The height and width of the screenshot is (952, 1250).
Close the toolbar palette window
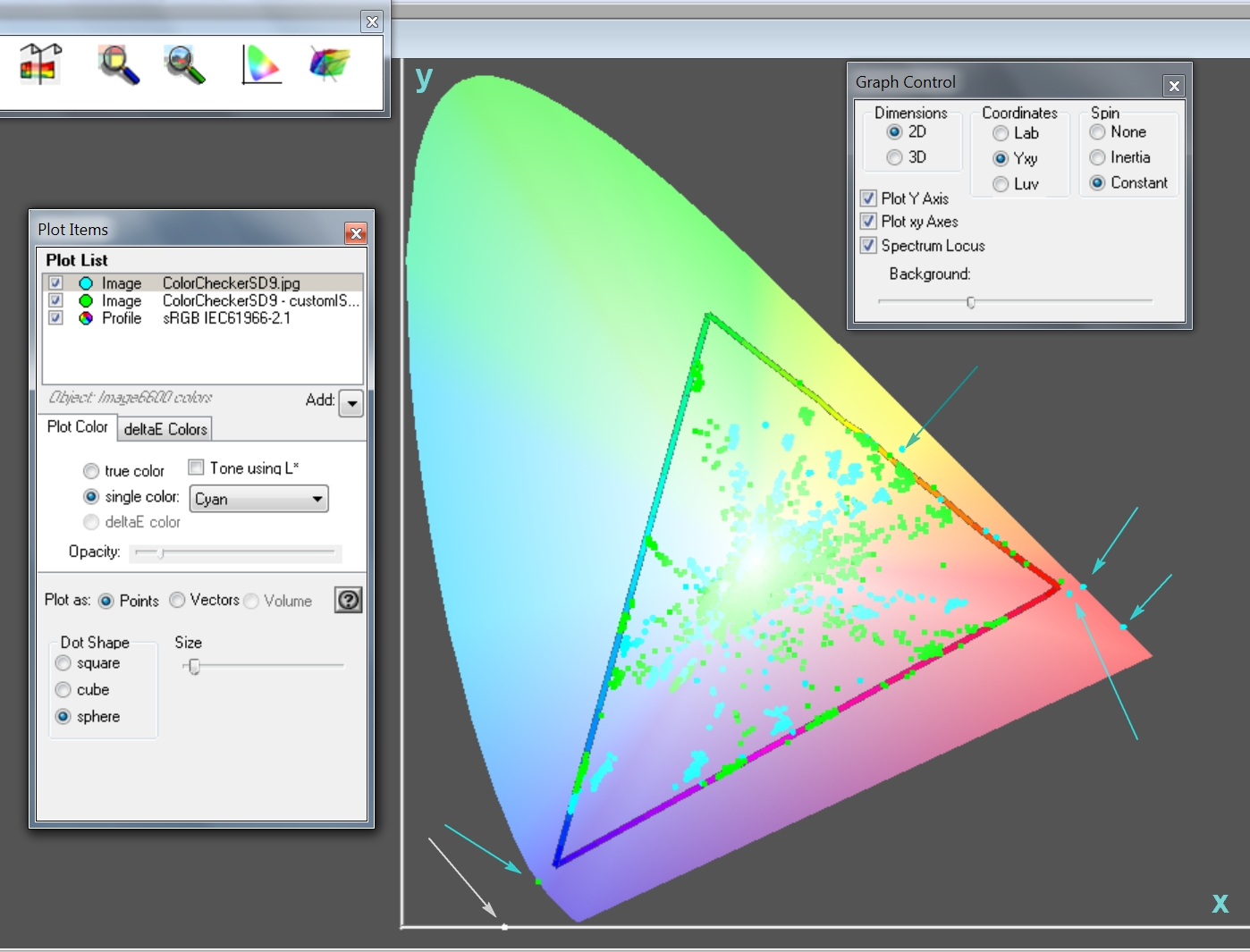pyautogui.click(x=372, y=21)
